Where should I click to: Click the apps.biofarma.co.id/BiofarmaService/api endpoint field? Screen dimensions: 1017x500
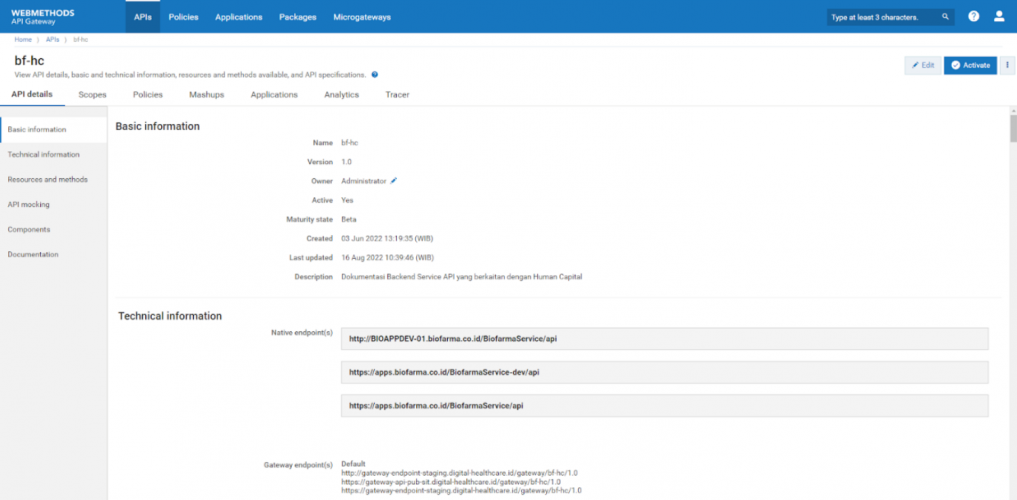pyautogui.click(x=665, y=405)
